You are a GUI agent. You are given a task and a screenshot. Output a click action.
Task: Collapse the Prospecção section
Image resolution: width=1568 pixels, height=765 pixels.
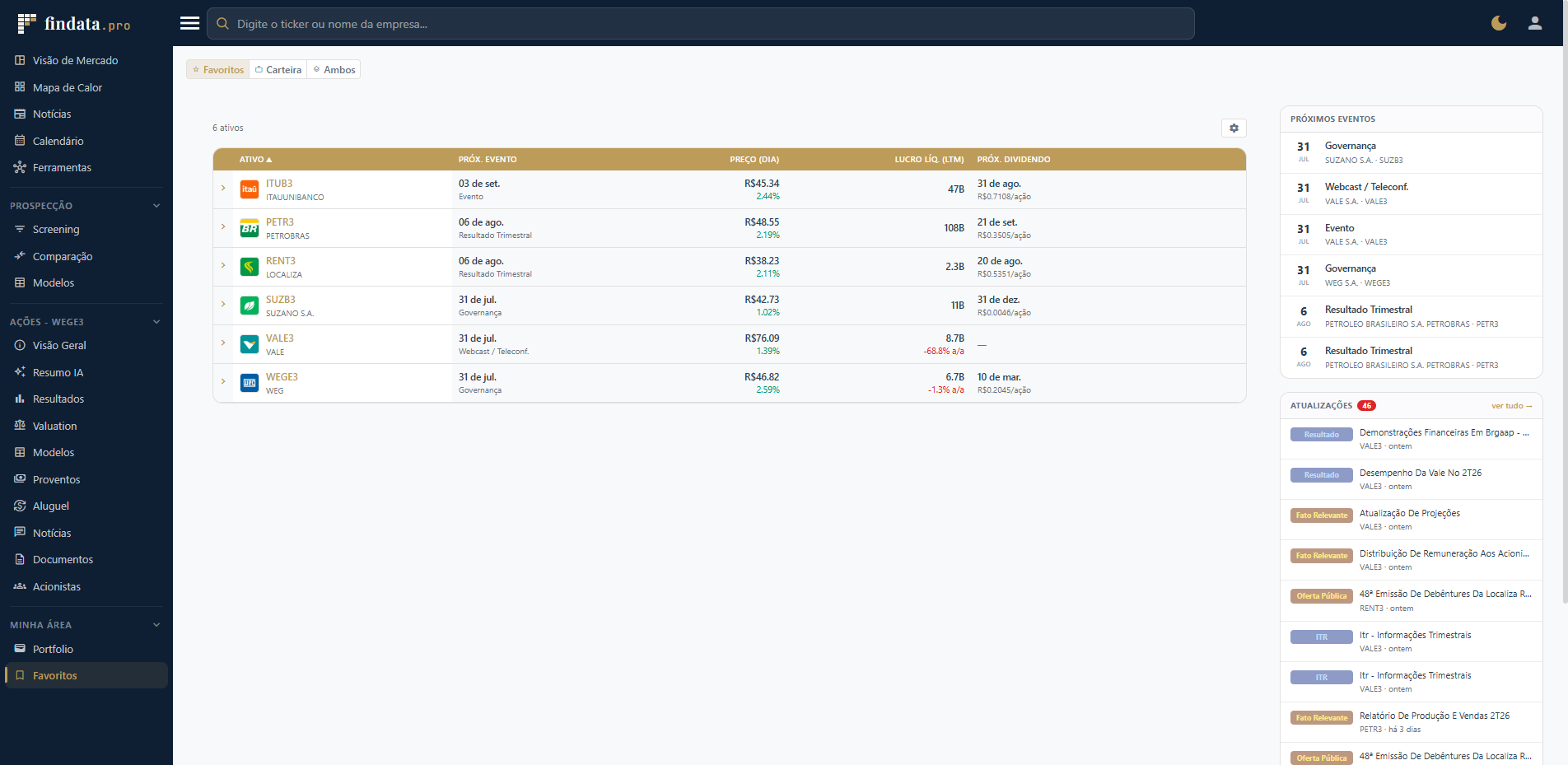156,206
